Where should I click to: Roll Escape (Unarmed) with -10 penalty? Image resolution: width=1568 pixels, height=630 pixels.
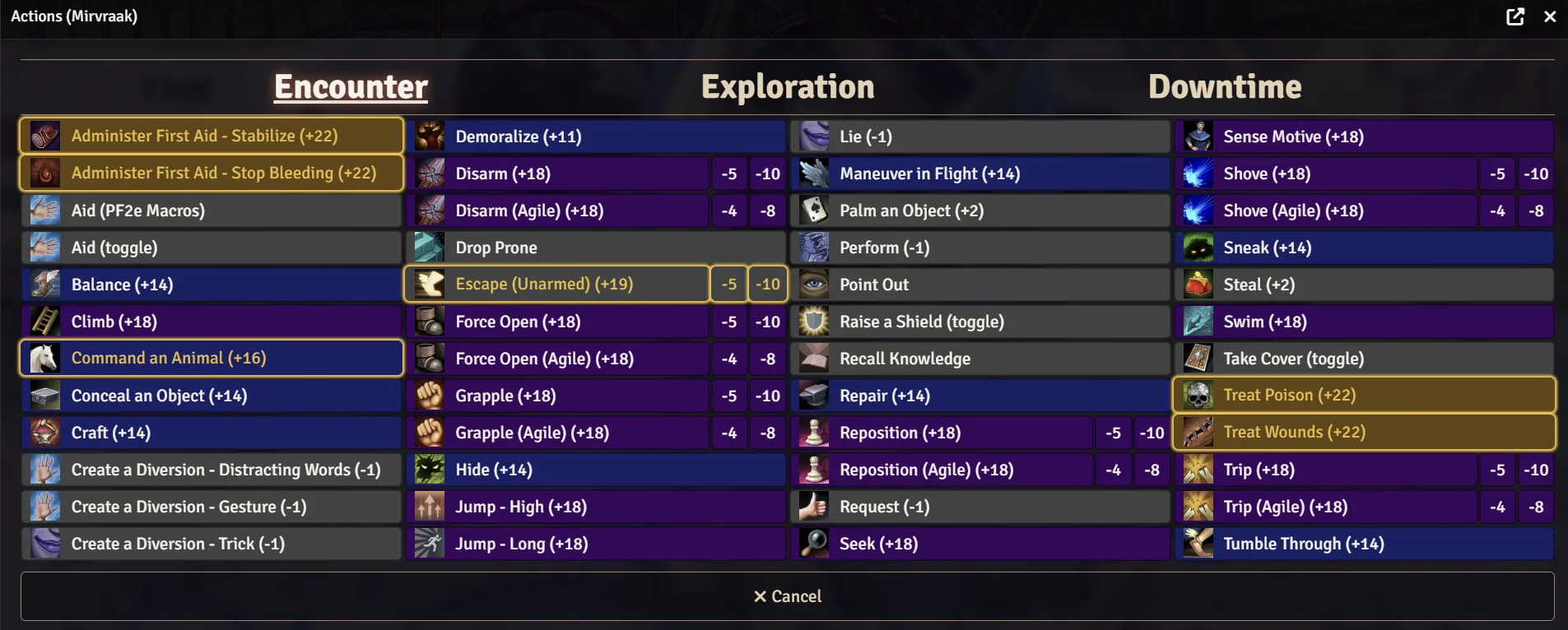(x=768, y=285)
